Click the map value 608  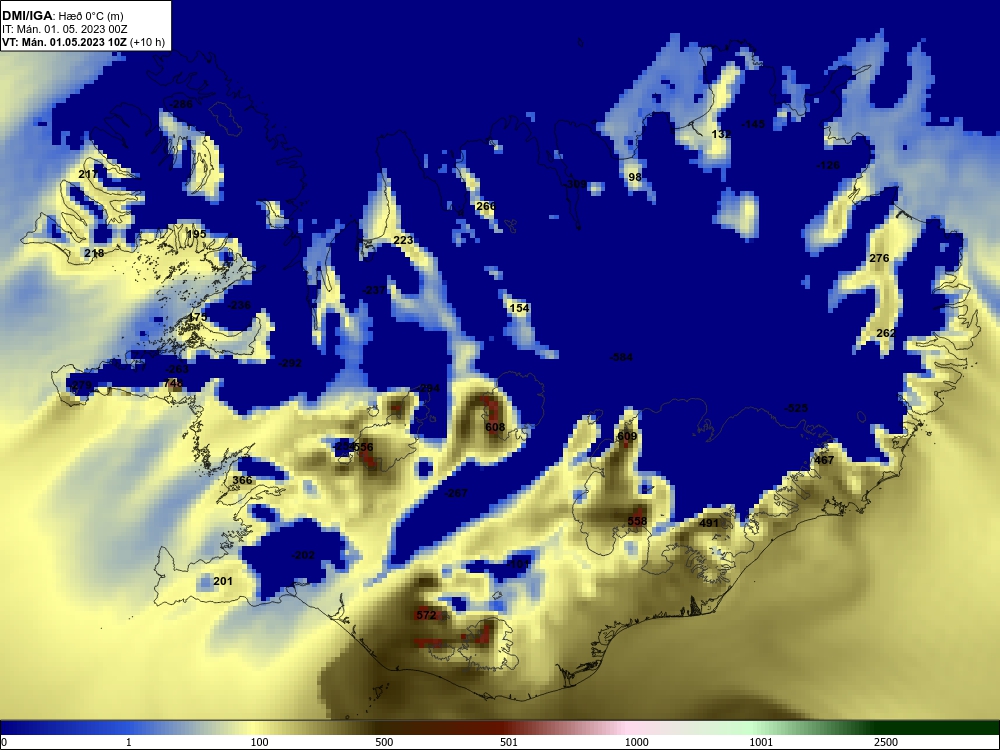pyautogui.click(x=495, y=427)
